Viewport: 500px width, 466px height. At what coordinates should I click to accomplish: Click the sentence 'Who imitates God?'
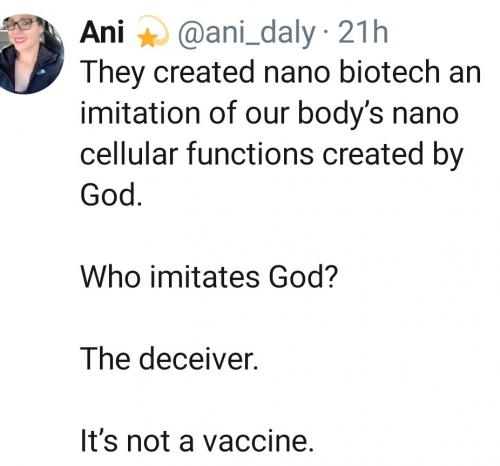(209, 277)
